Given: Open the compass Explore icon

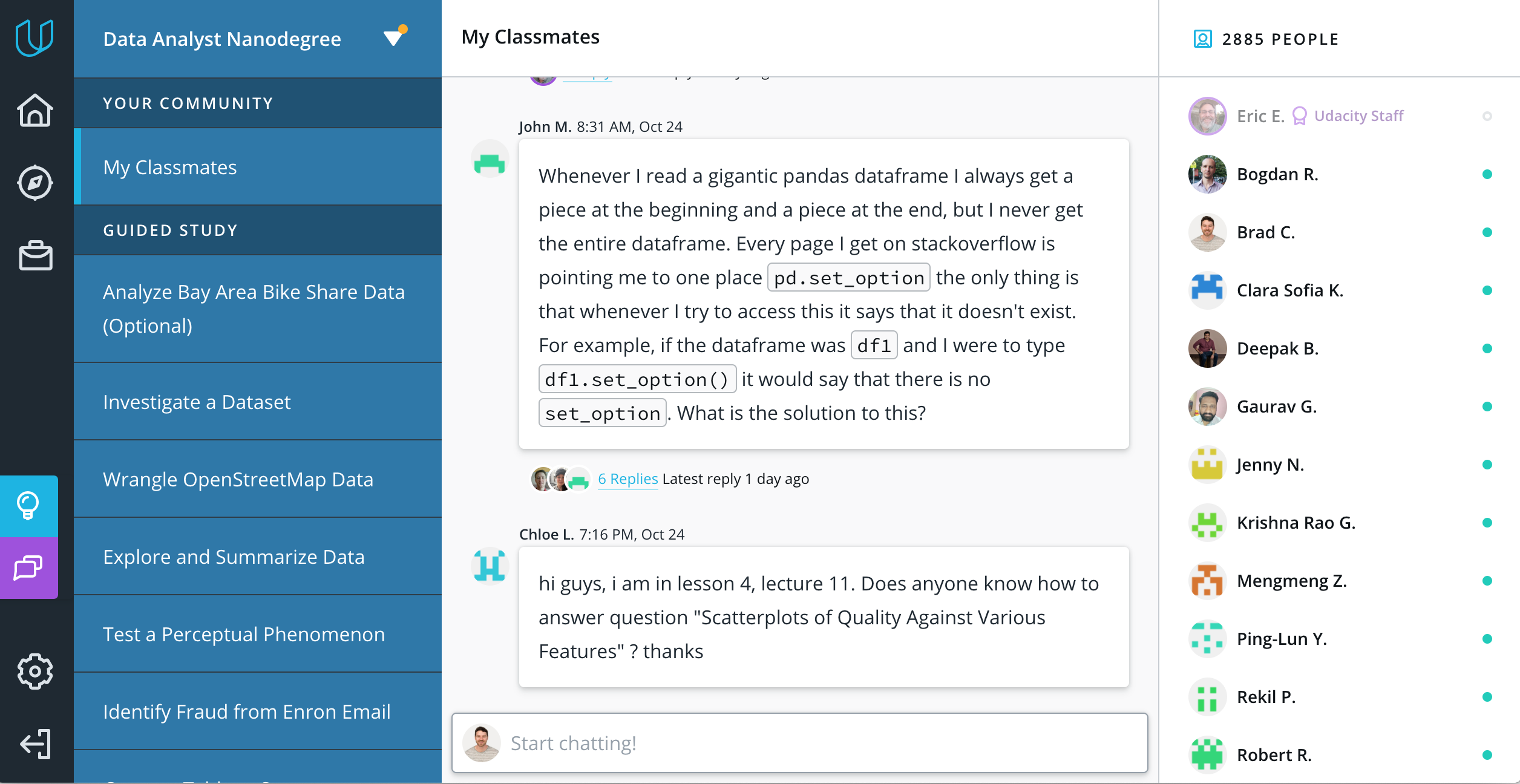Looking at the screenshot, I should click(35, 182).
